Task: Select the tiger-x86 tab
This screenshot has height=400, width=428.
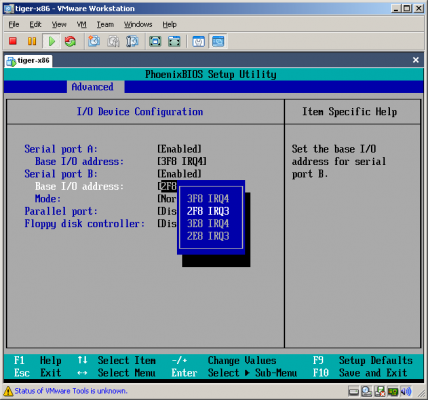Action: tap(28, 61)
